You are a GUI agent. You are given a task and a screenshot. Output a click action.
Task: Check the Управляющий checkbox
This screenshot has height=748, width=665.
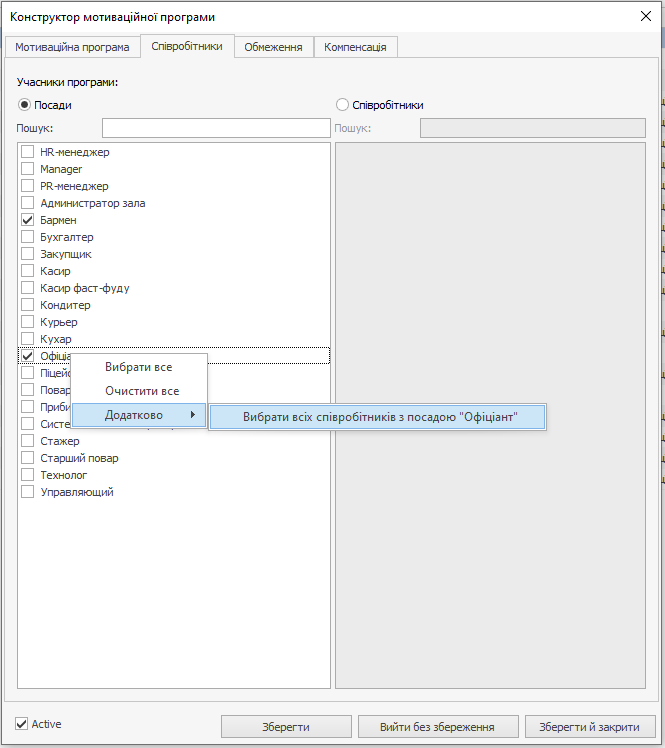(x=28, y=492)
